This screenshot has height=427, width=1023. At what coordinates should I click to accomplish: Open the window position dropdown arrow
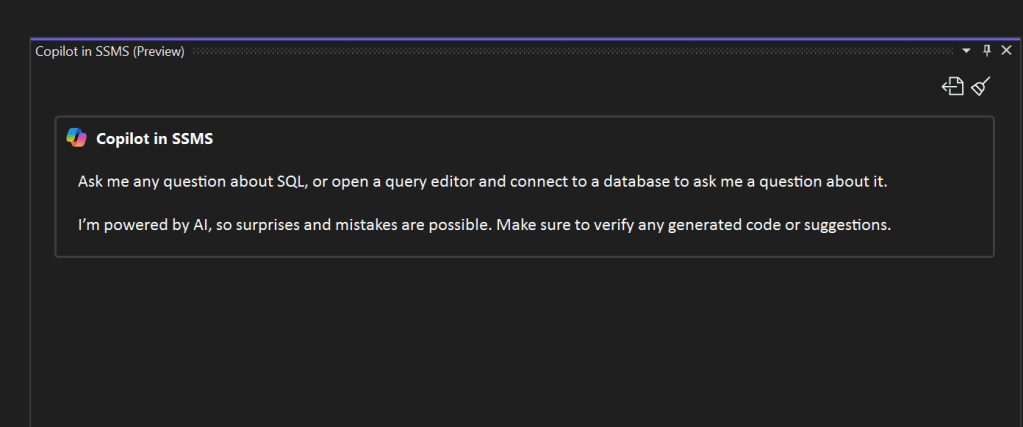tap(967, 51)
